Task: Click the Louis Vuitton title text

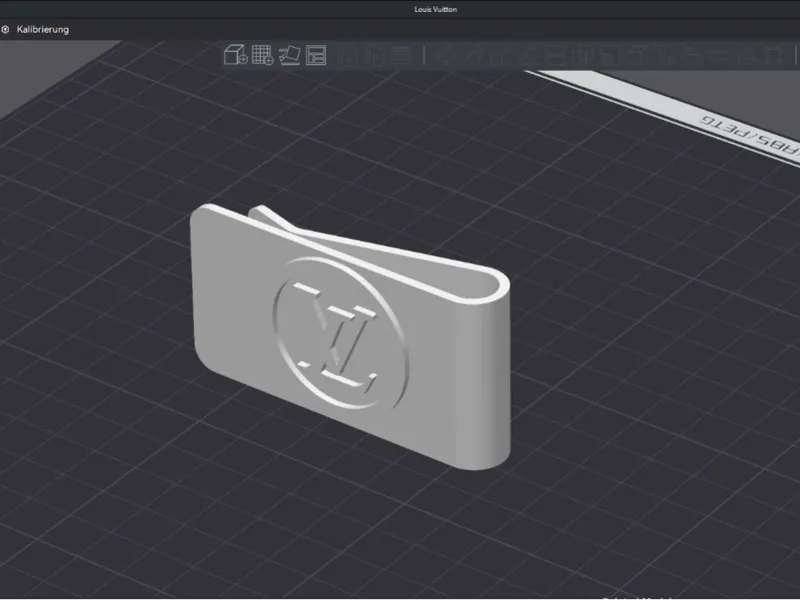Action: 435,9
